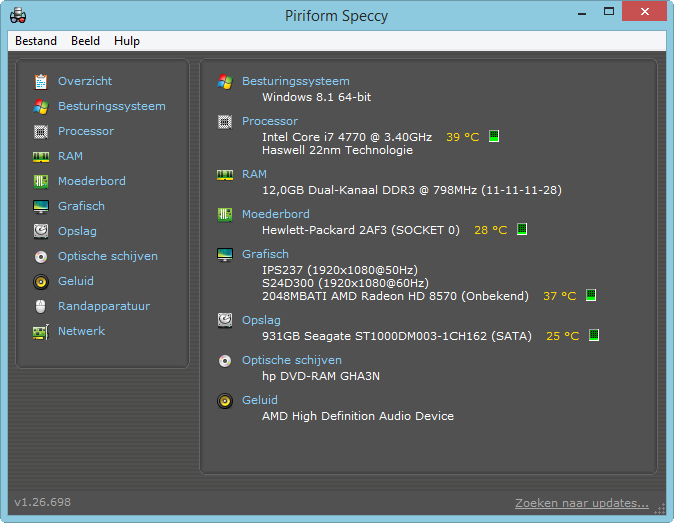The height and width of the screenshot is (523, 674).
Task: Show Moederbord details from sidebar
Action: (92, 181)
